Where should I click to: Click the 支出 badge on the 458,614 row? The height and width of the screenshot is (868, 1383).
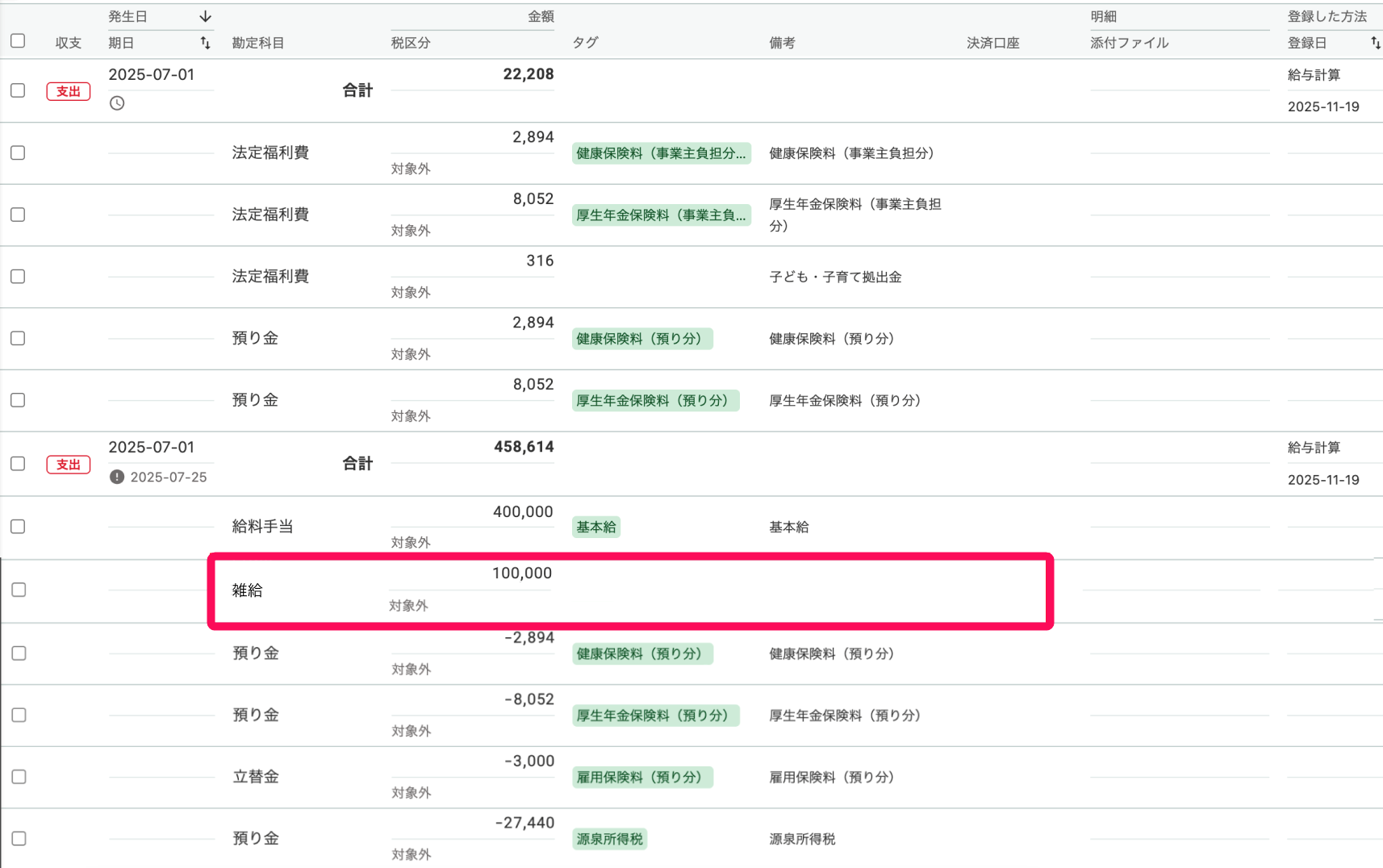coord(69,465)
